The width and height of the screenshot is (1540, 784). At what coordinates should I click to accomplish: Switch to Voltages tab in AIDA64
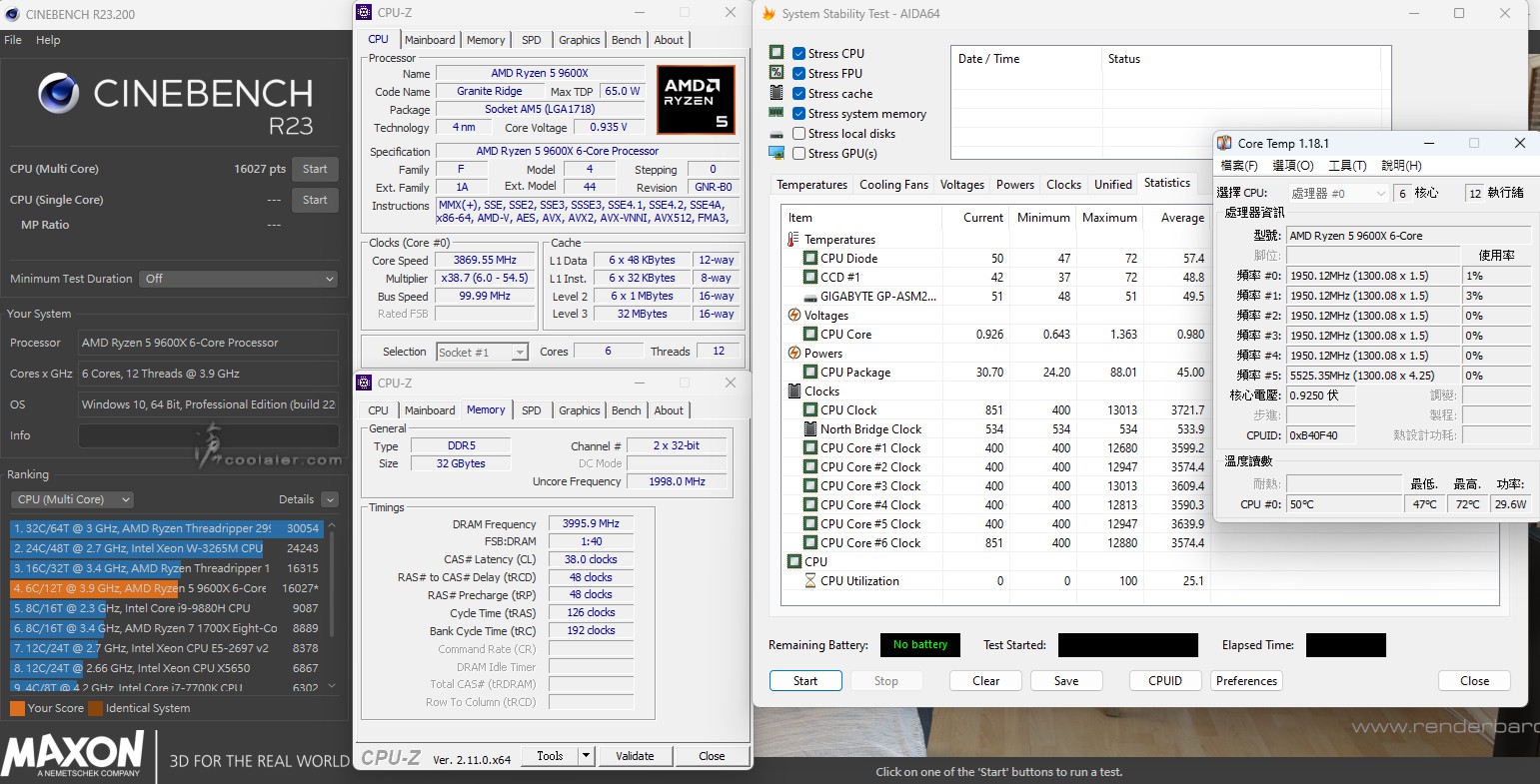click(x=962, y=185)
